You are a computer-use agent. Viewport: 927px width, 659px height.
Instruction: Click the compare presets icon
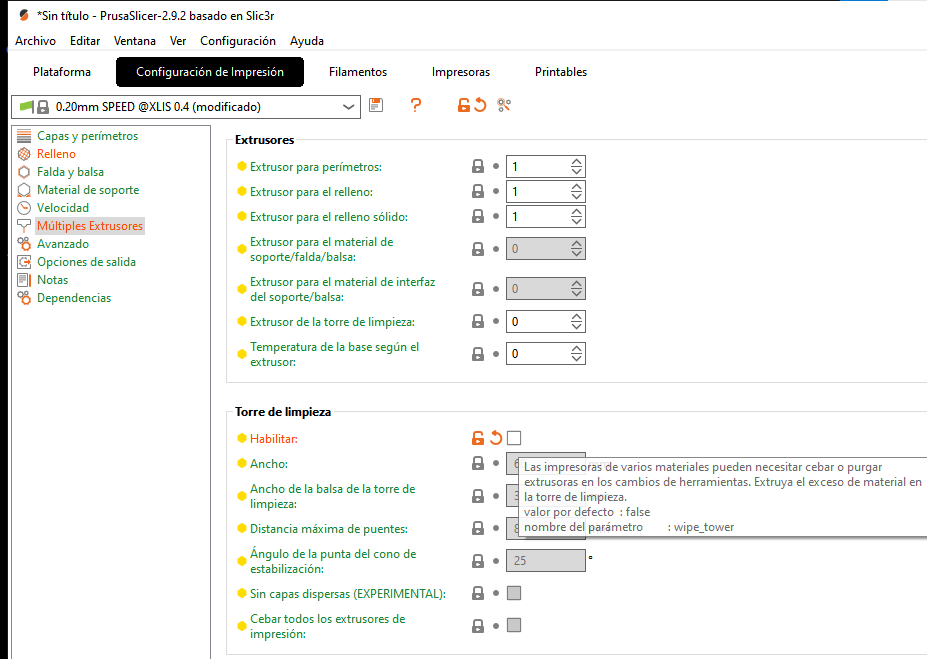pyautogui.click(x=504, y=105)
